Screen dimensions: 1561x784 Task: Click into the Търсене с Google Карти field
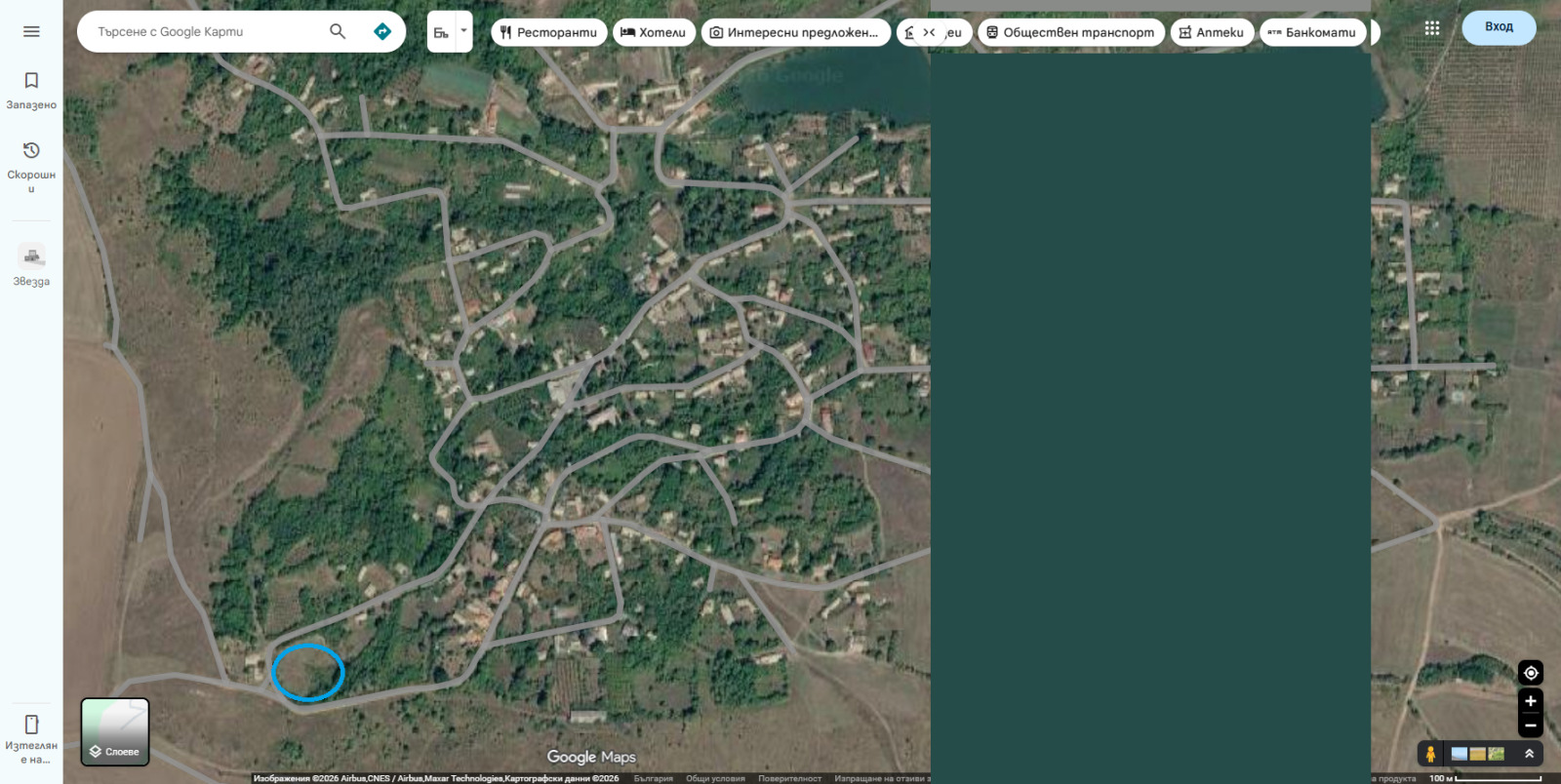coord(205,31)
